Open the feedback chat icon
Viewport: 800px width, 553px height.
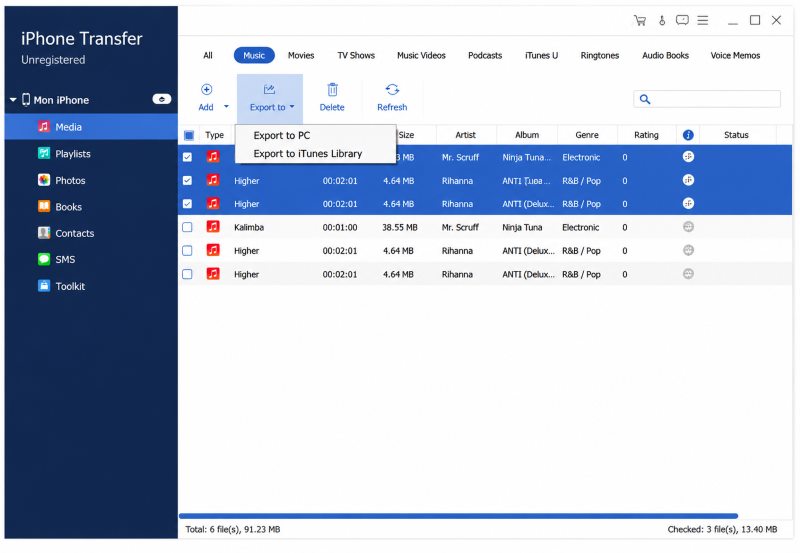point(682,20)
